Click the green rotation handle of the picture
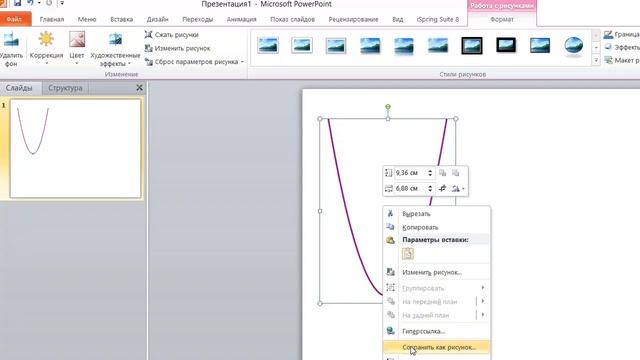The height and width of the screenshot is (360, 640). (388, 107)
